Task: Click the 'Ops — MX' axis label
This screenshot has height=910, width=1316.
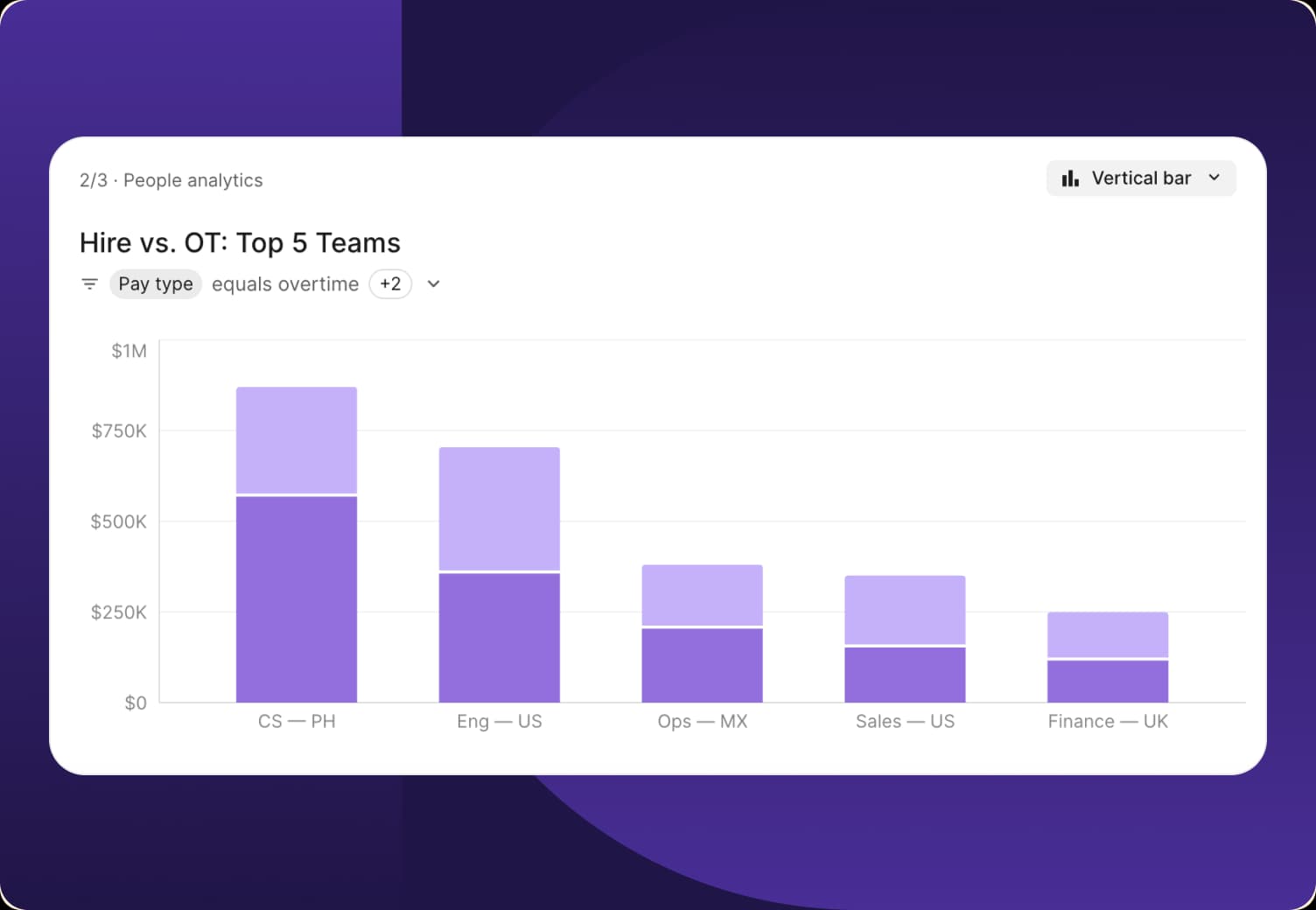Action: pos(703,721)
